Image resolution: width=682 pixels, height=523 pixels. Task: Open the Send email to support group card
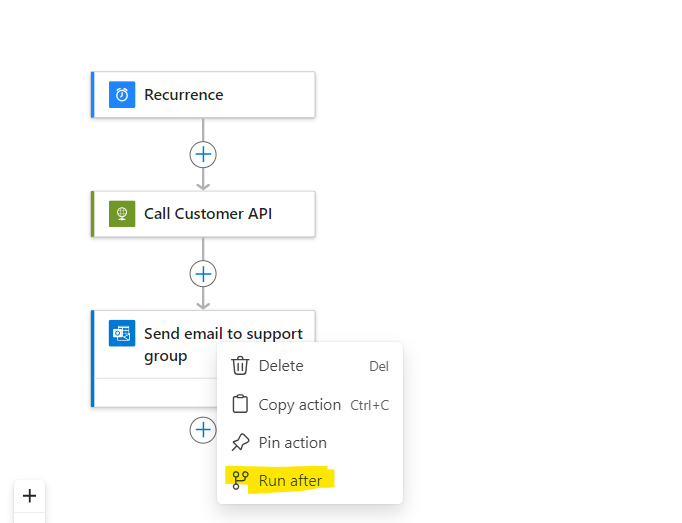(154, 359)
